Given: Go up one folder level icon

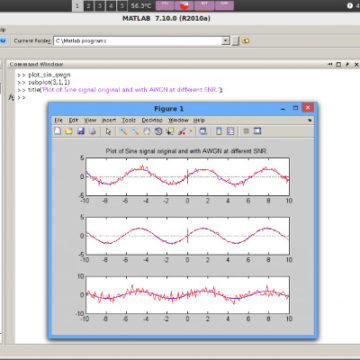Looking at the screenshot, I should point(245,41).
